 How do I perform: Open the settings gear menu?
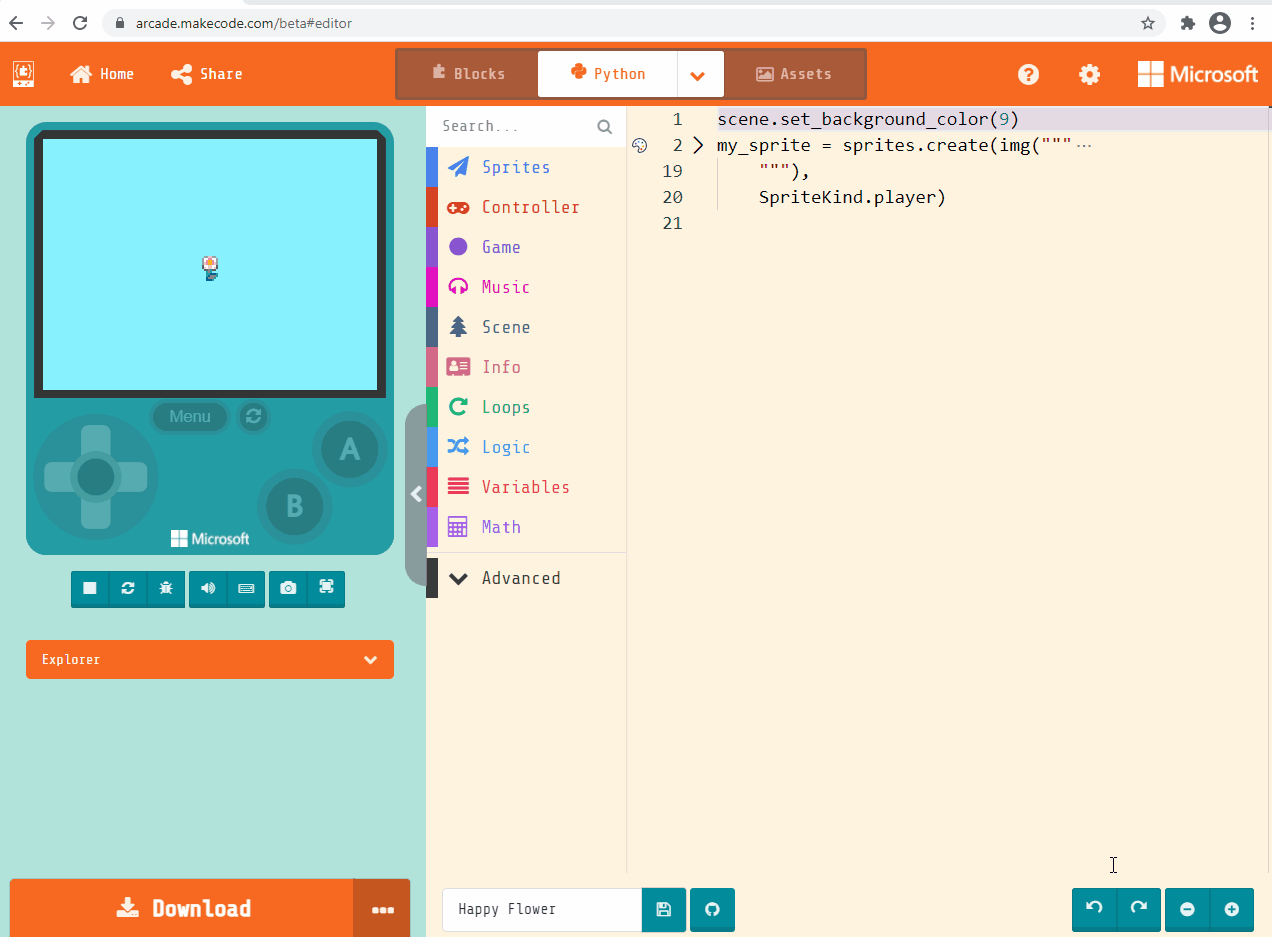1089,74
